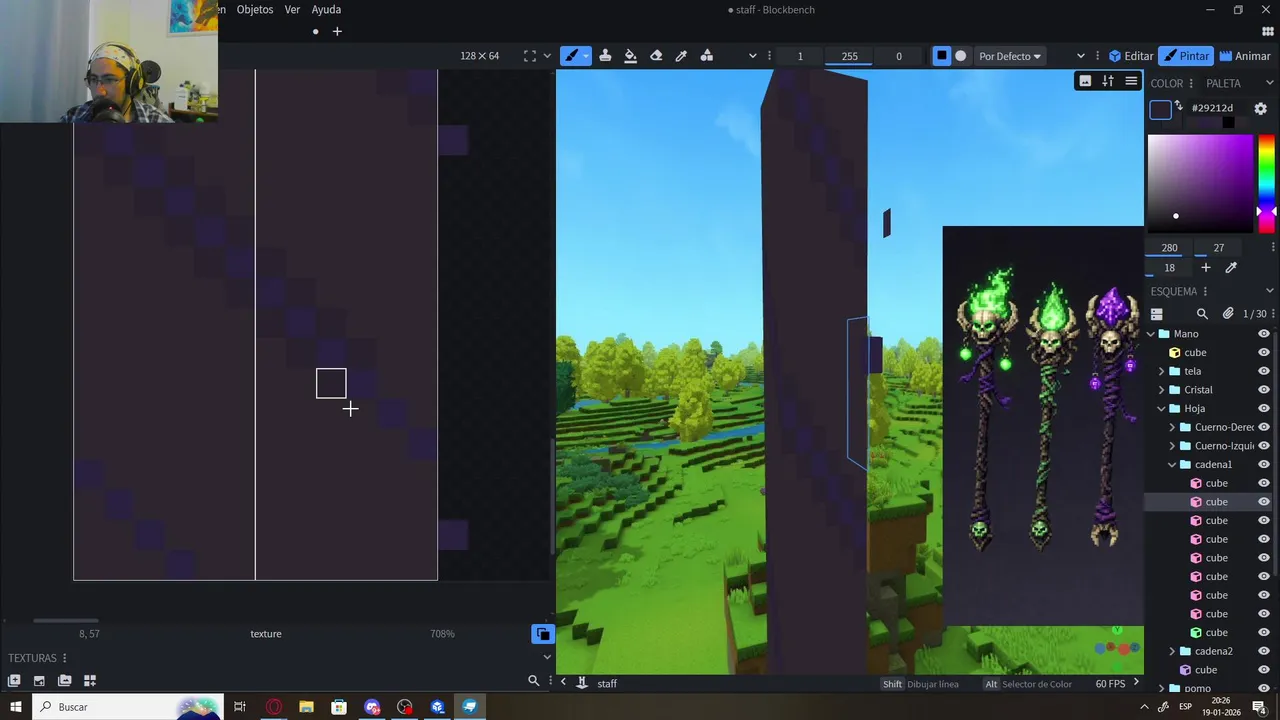Toggle the viewport background image icon

click(1085, 81)
